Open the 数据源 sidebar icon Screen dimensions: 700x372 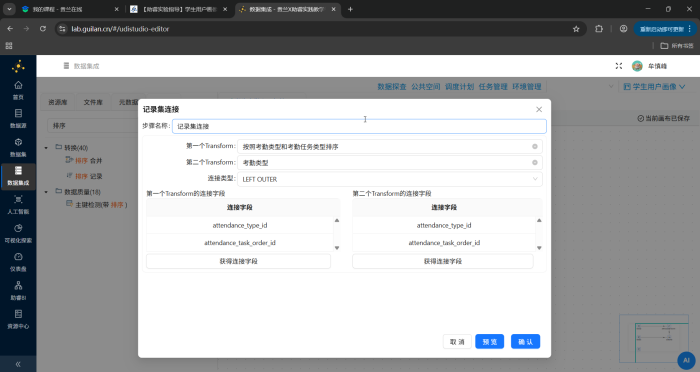pyautogui.click(x=18, y=113)
